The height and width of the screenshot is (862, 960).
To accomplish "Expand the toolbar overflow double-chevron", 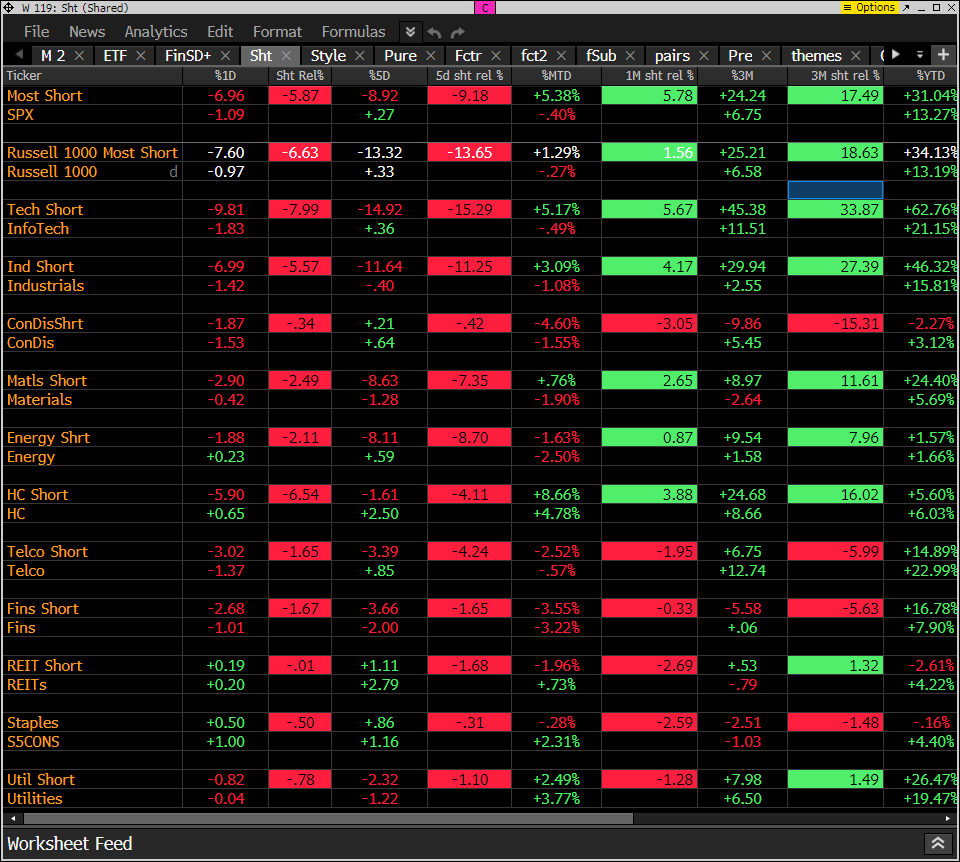I will click(x=410, y=32).
